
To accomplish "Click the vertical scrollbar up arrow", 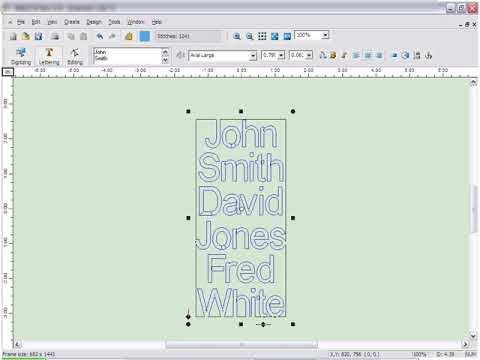I will 473,83.
